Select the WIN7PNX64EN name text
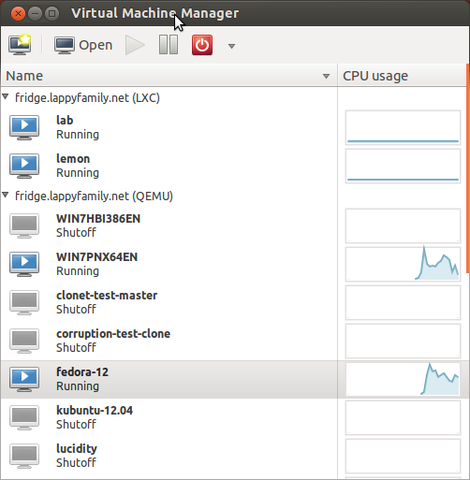Screen dimensions: 470x480 pos(97,257)
